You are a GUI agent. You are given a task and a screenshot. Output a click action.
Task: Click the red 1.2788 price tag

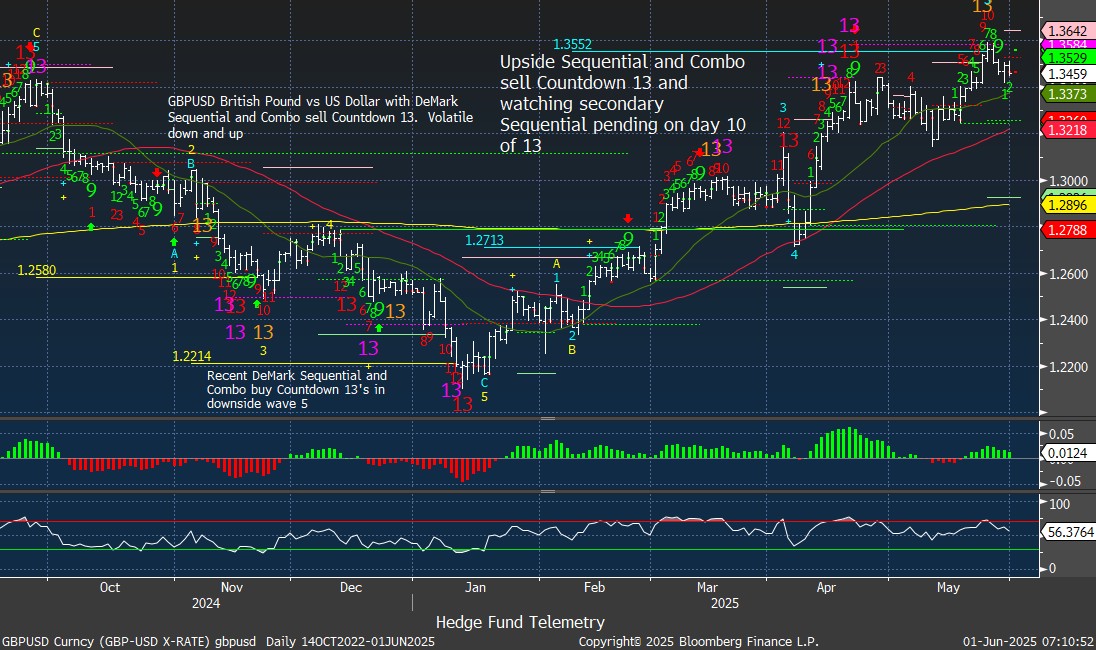1068,230
